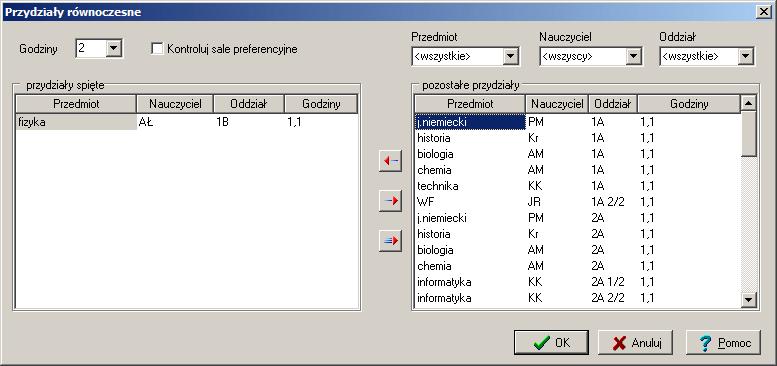Close the Przydziały równoczesne dialog
Viewport: 777px width, 366px height.
coord(764,12)
